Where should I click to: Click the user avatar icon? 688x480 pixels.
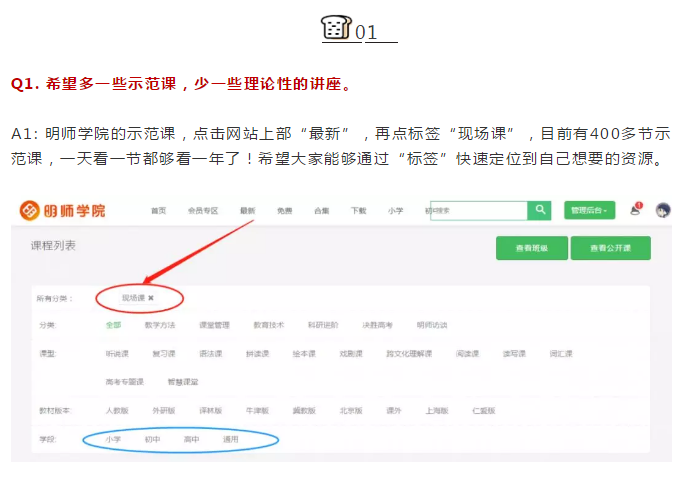pos(662,210)
